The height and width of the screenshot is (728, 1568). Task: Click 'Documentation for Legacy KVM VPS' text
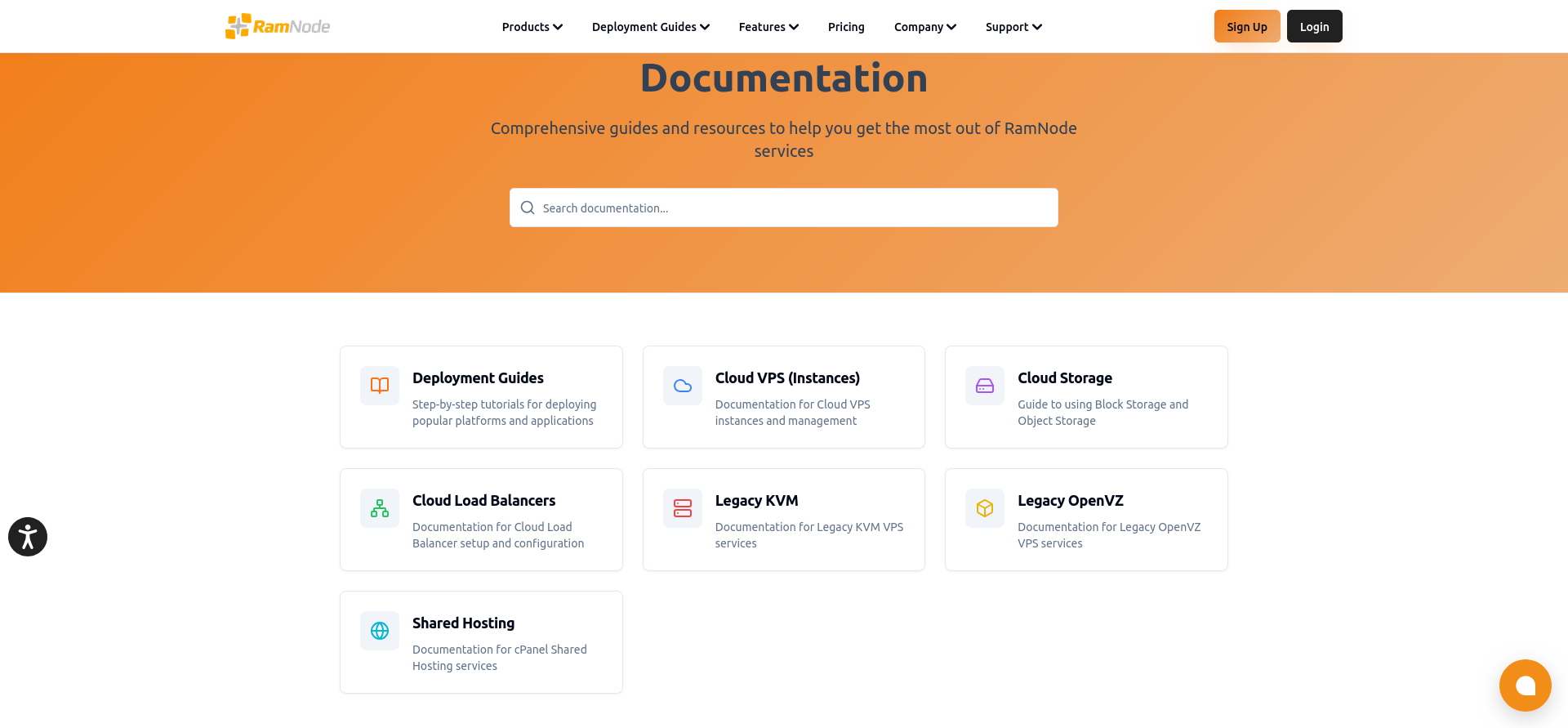click(809, 535)
